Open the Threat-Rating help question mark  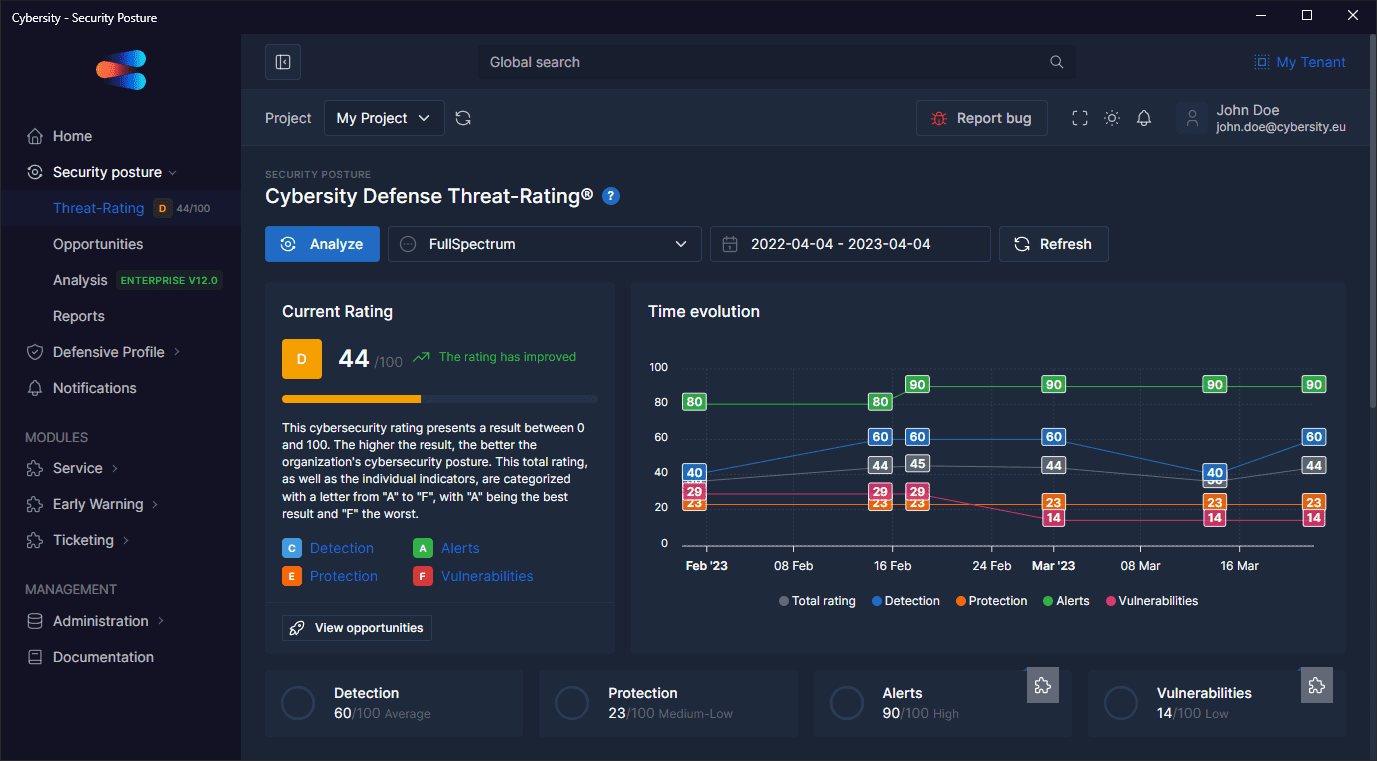click(x=611, y=196)
